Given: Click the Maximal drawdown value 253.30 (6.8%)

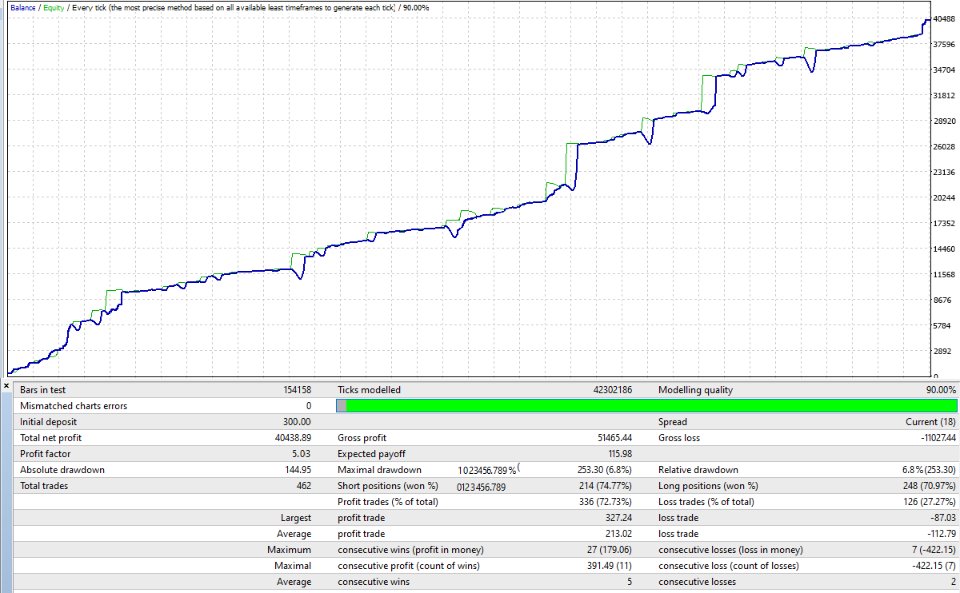Looking at the screenshot, I should pyautogui.click(x=604, y=469).
